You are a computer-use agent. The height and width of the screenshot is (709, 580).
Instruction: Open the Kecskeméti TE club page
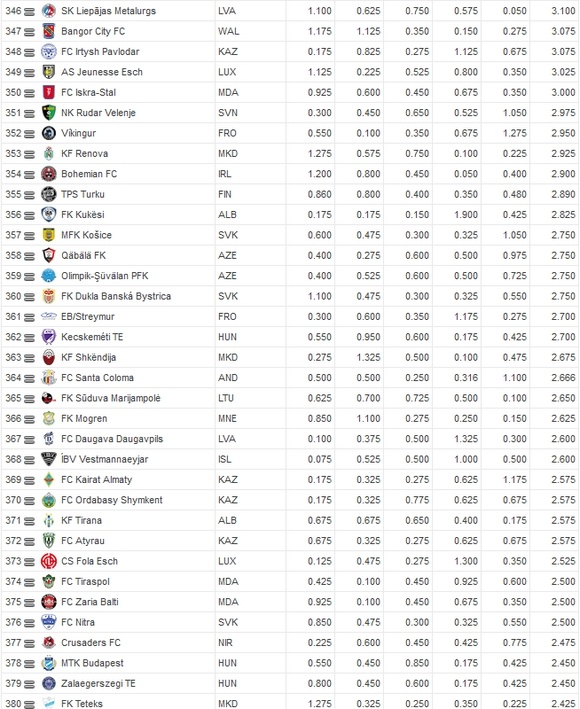(x=92, y=337)
